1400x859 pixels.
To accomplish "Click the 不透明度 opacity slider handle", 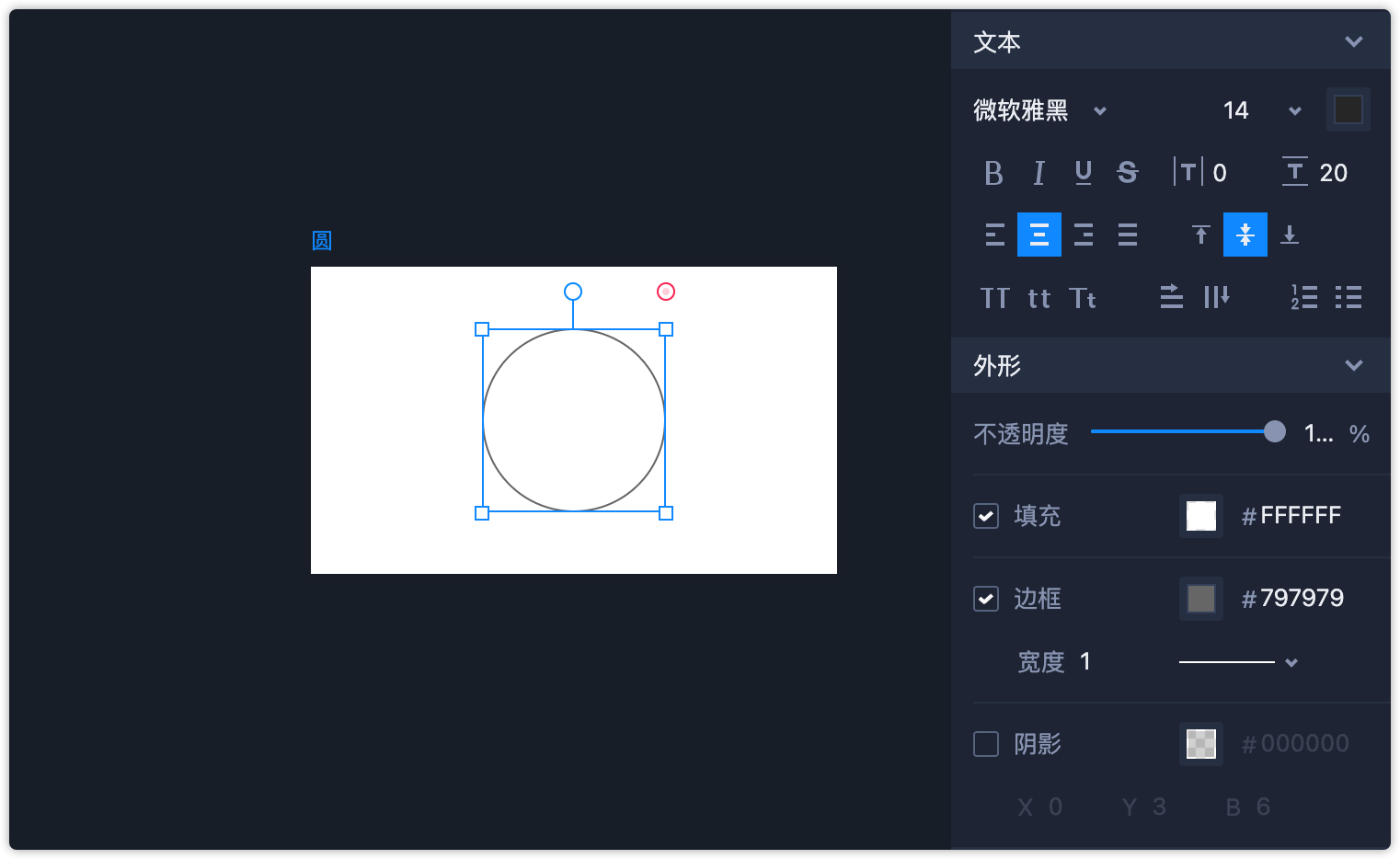I will point(1274,431).
